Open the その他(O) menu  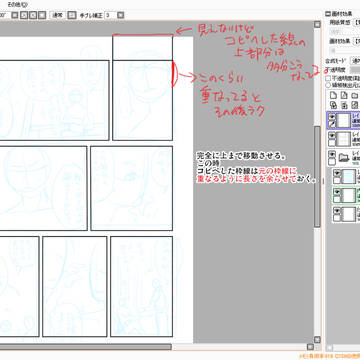18,5
